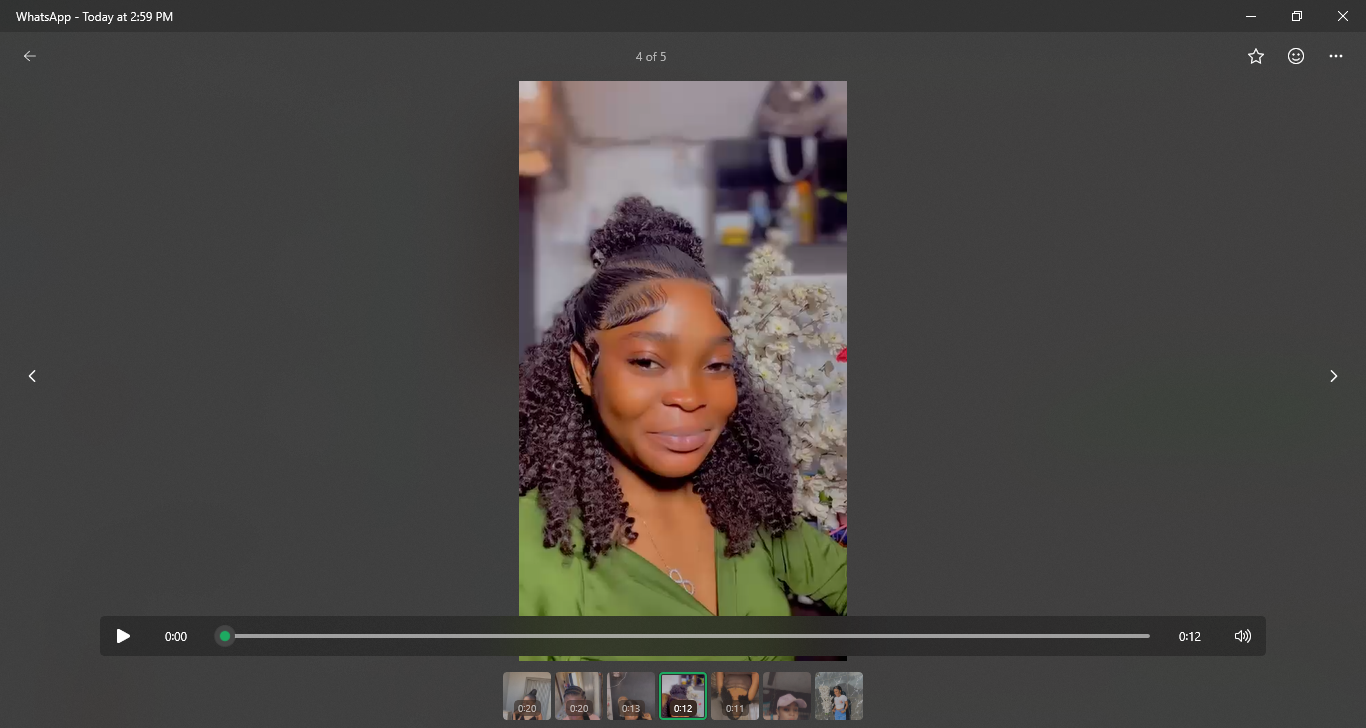Seek to the middle of the progress bar
The width and height of the screenshot is (1366, 728).
click(x=687, y=636)
